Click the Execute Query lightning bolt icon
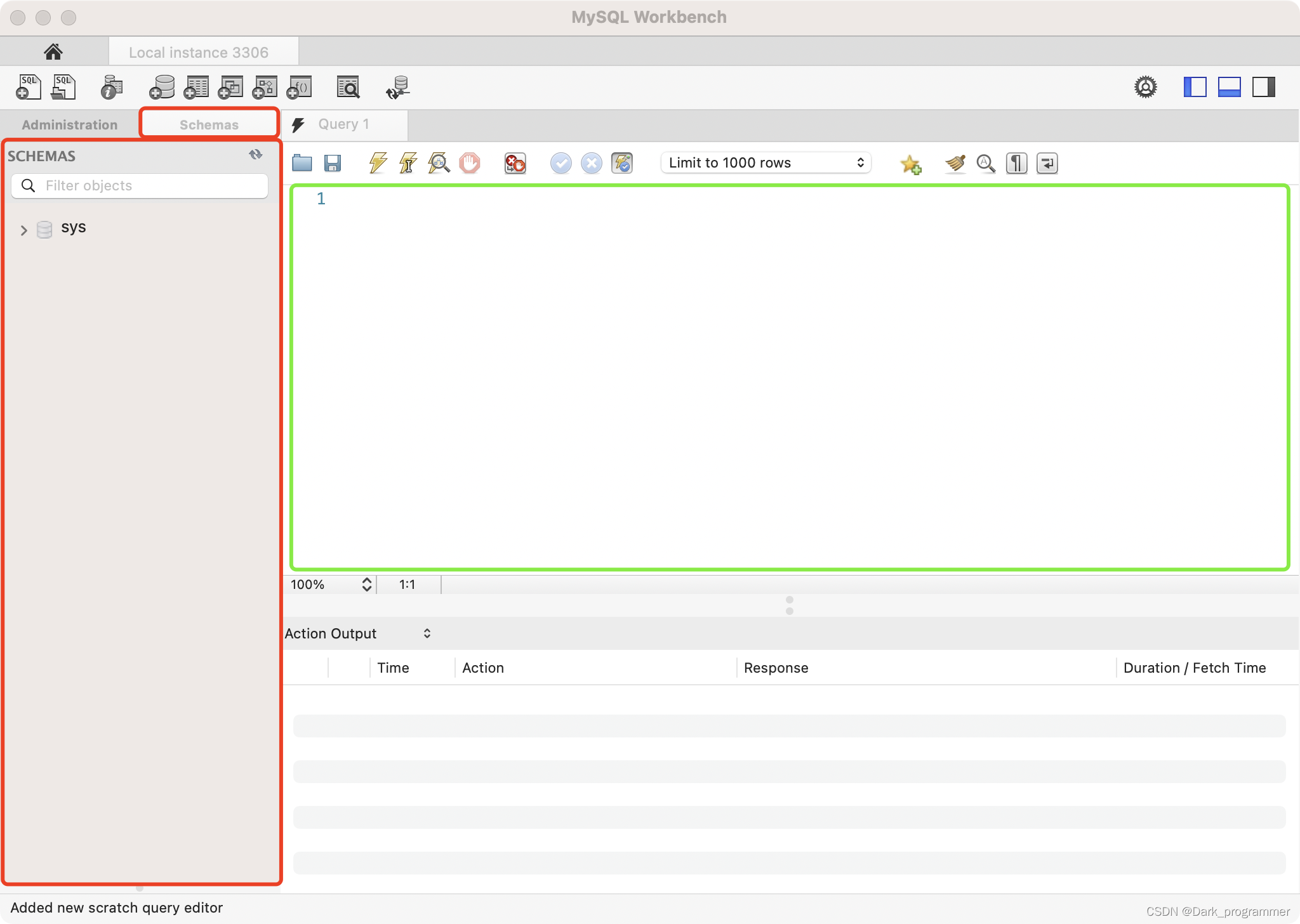 click(379, 163)
